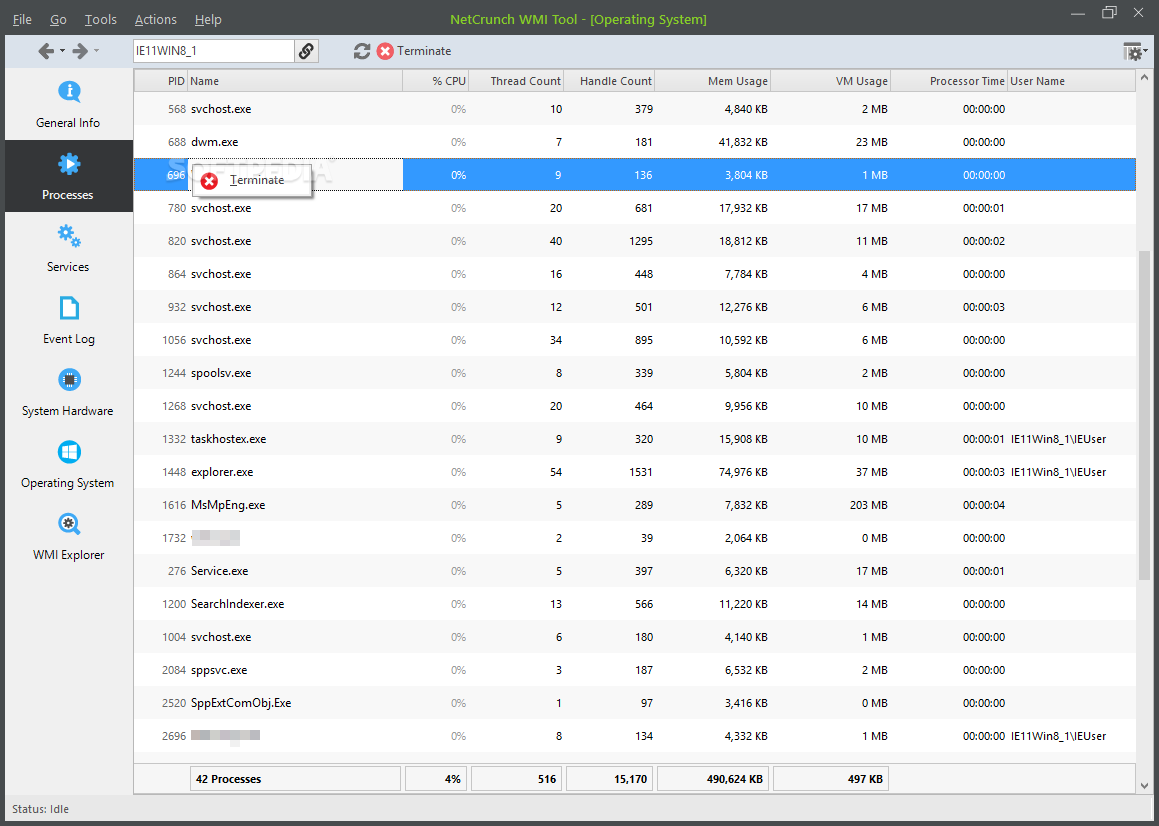Expand the forward history dropdown arrow
This screenshot has width=1159, height=826.
pos(96,51)
